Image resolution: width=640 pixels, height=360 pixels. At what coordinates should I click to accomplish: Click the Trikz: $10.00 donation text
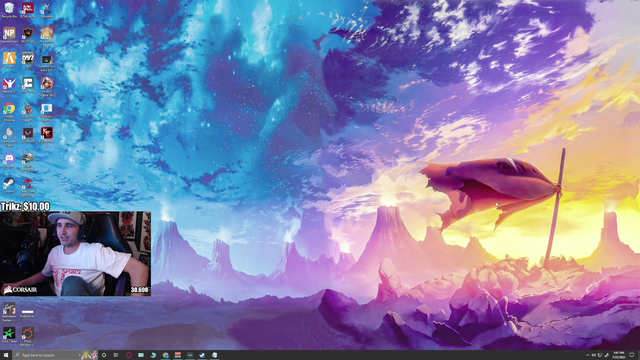point(25,207)
